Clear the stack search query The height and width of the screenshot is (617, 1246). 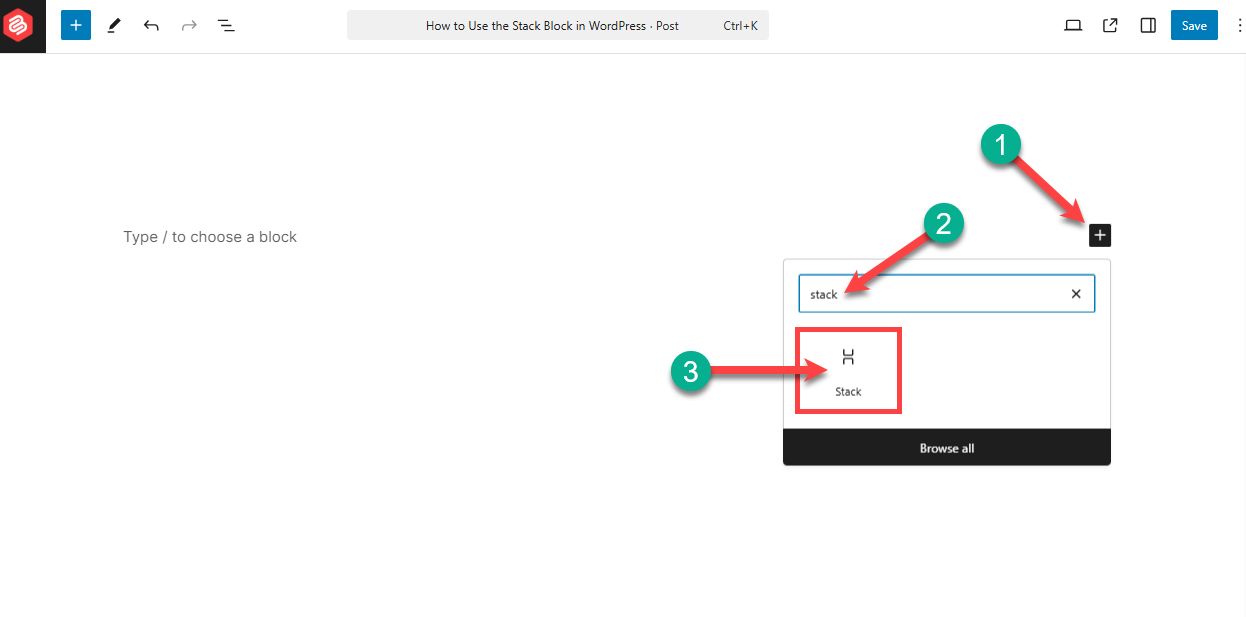[x=1075, y=293]
